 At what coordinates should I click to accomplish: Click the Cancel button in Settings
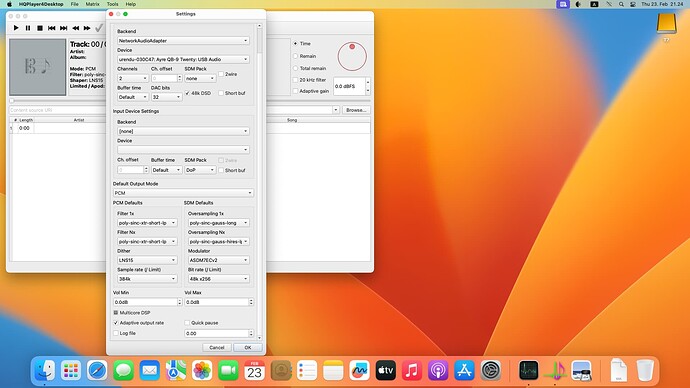point(217,348)
